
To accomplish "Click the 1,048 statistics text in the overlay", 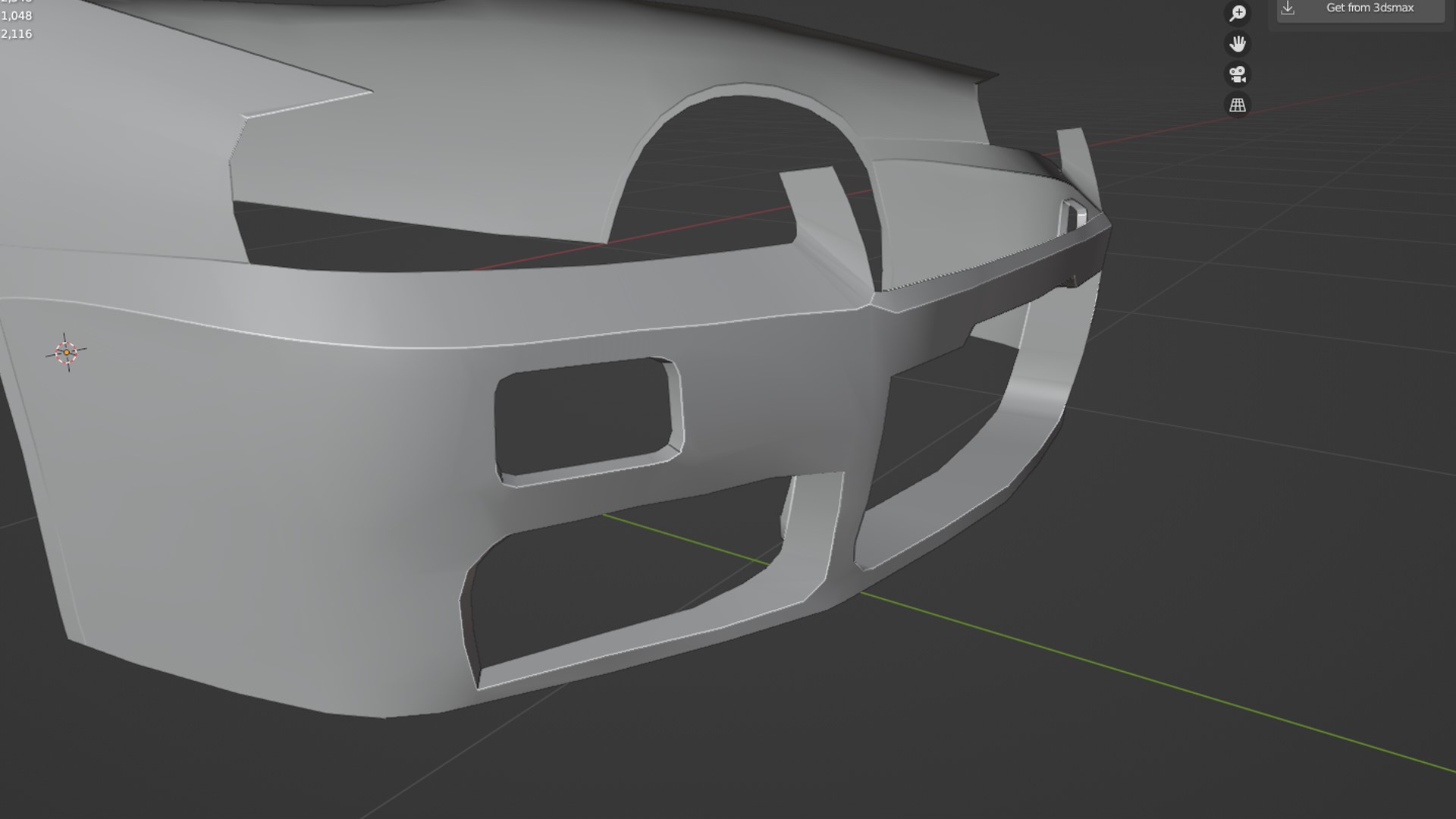I will coord(17,16).
